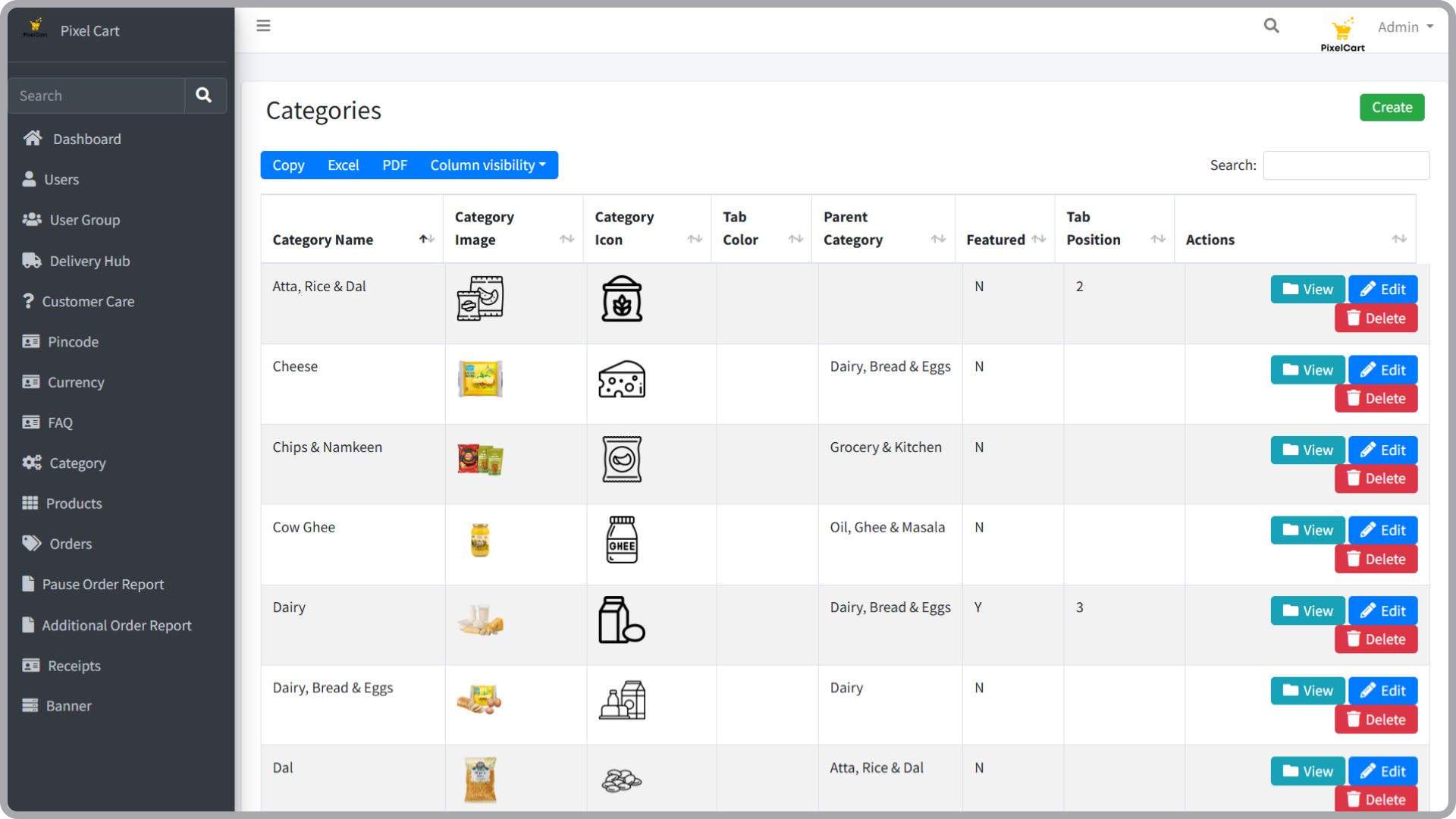Expand the Column visibility dropdown

(488, 165)
